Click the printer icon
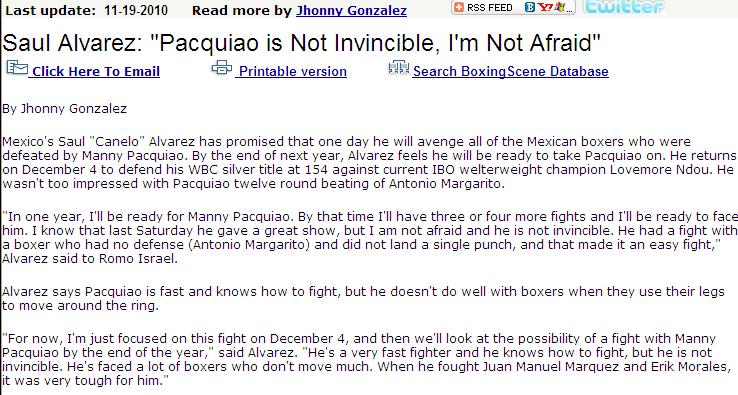 tap(222, 68)
